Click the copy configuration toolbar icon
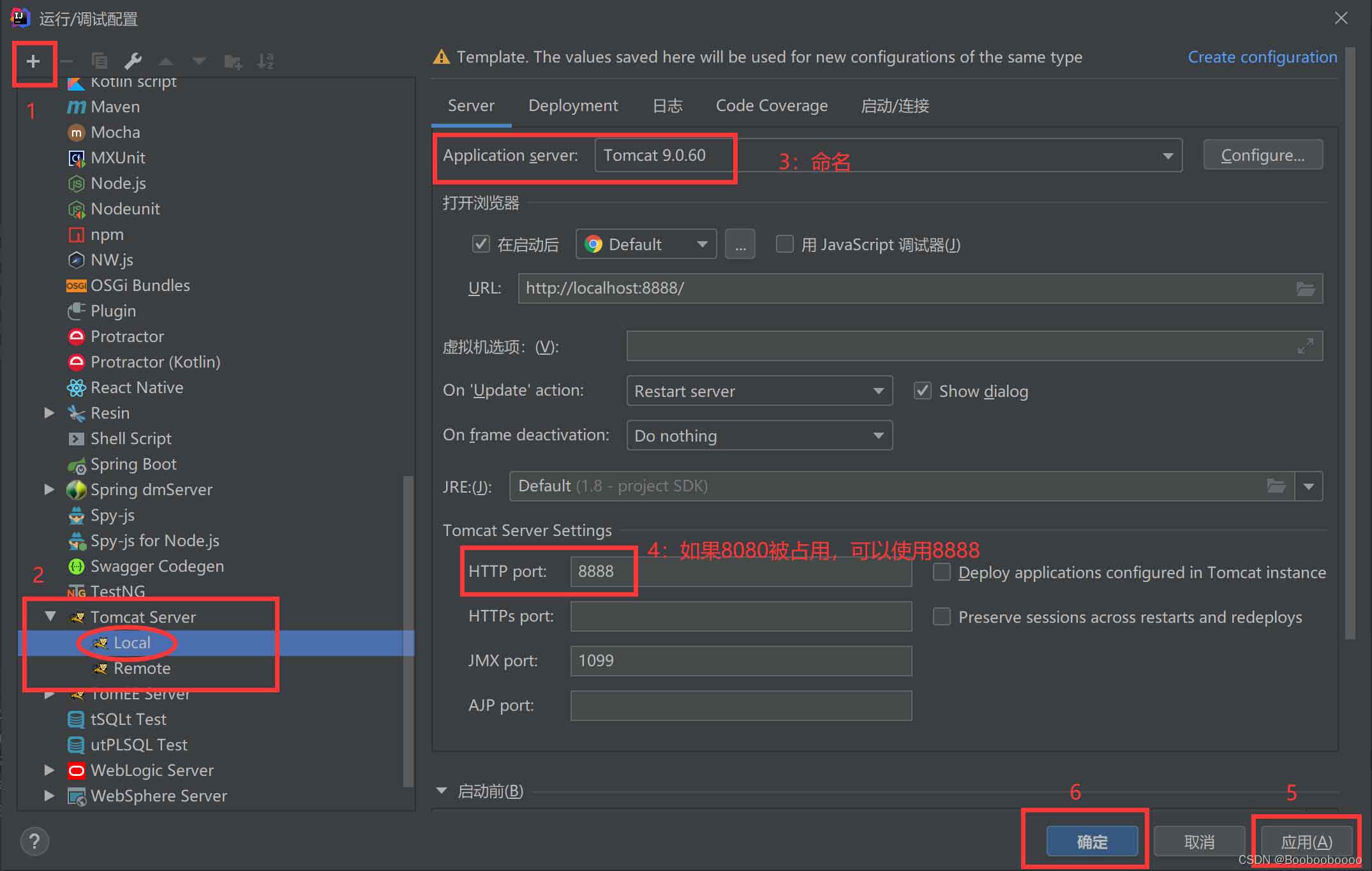1372x871 pixels. pos(100,61)
